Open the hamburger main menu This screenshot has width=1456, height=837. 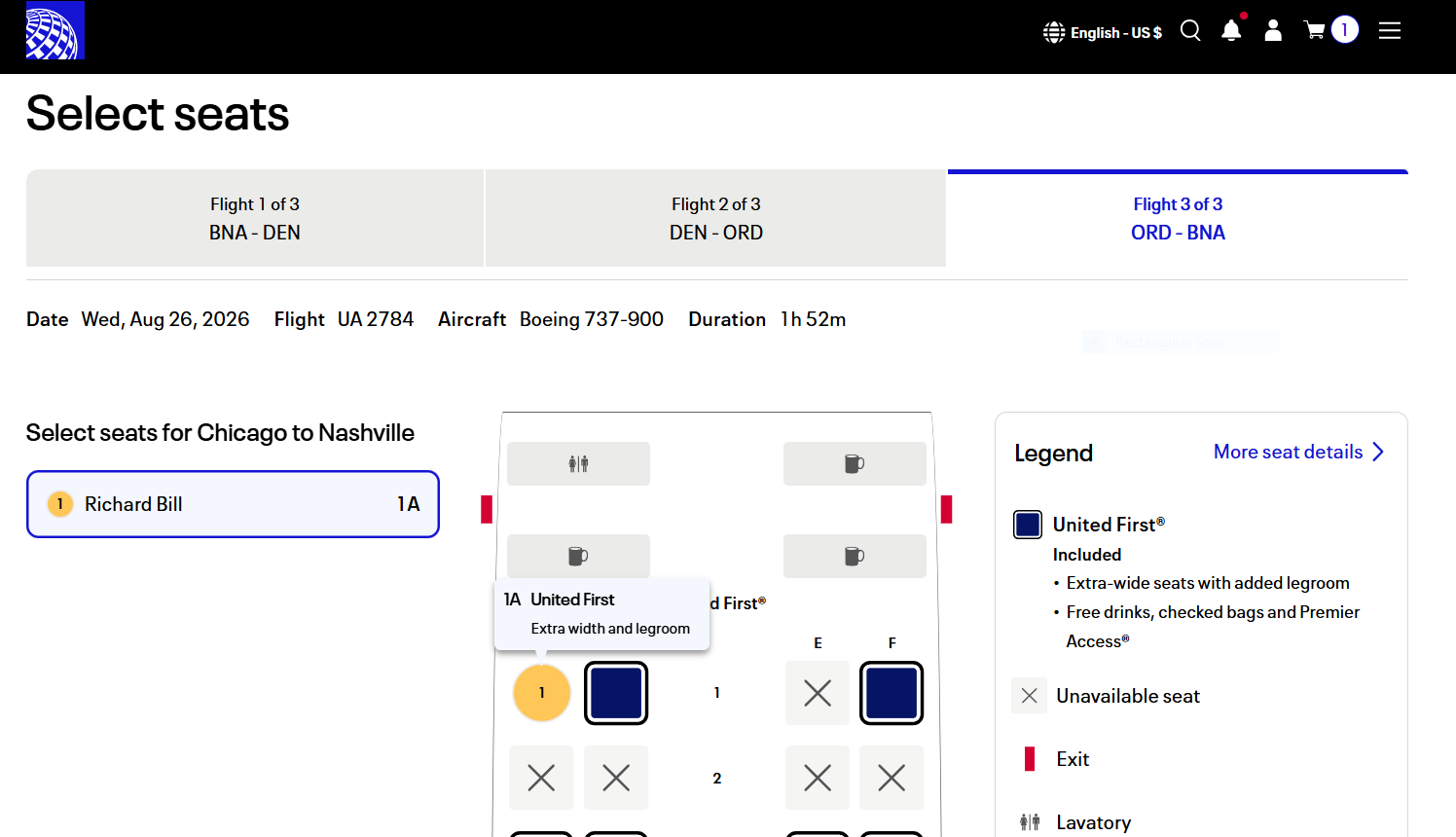1390,31
